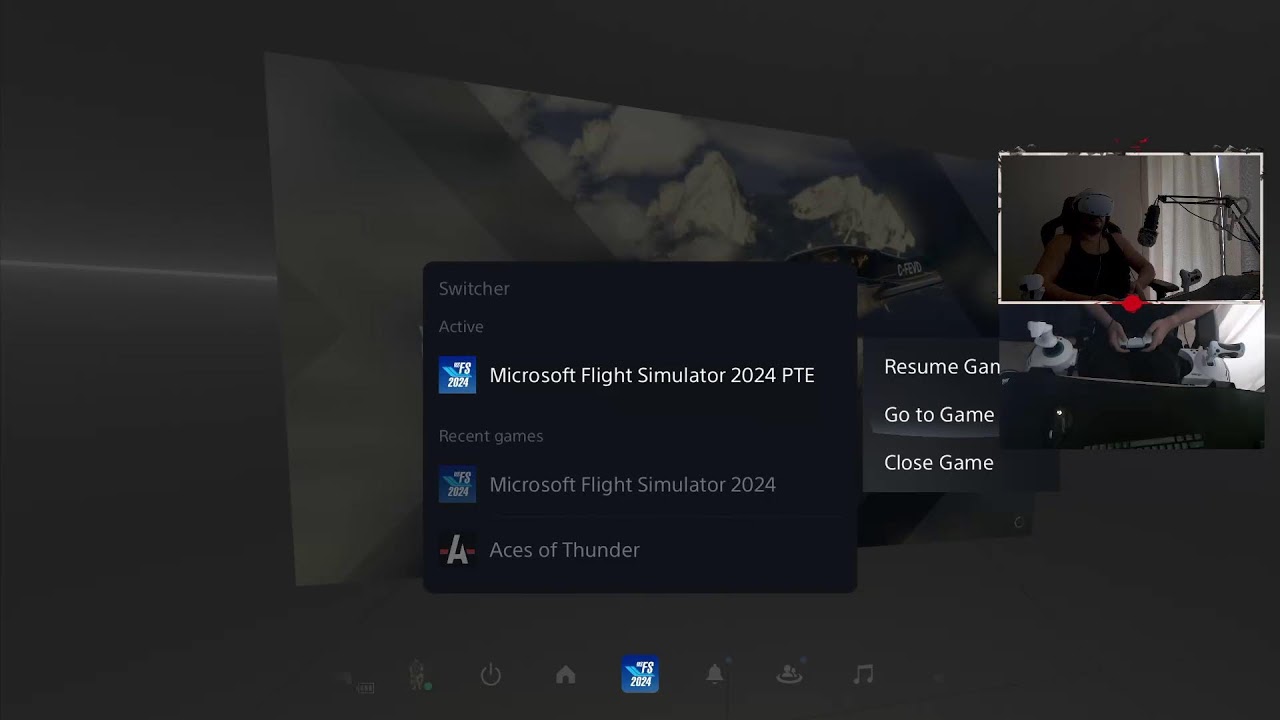Open the Notifications bell icon
Image resolution: width=1280 pixels, height=720 pixels.
click(715, 675)
